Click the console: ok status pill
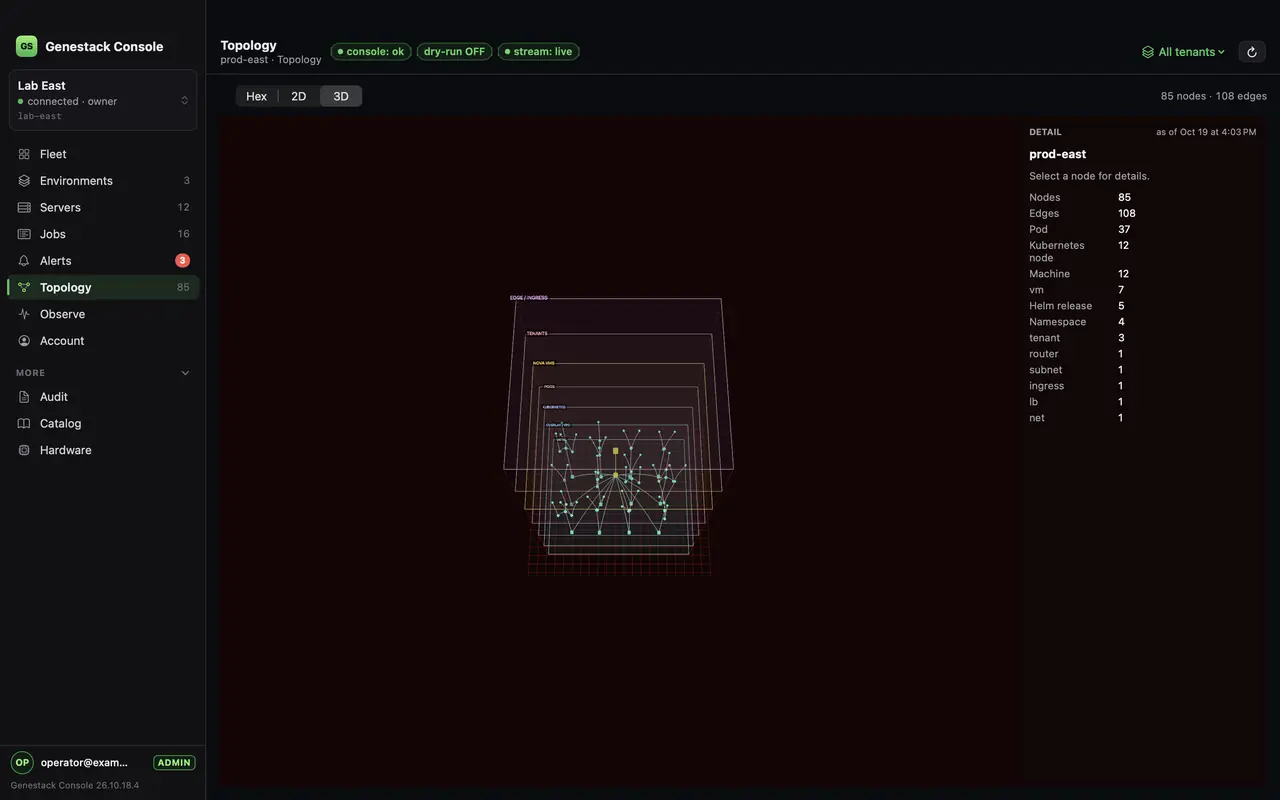This screenshot has height=800, width=1280. 371,51
